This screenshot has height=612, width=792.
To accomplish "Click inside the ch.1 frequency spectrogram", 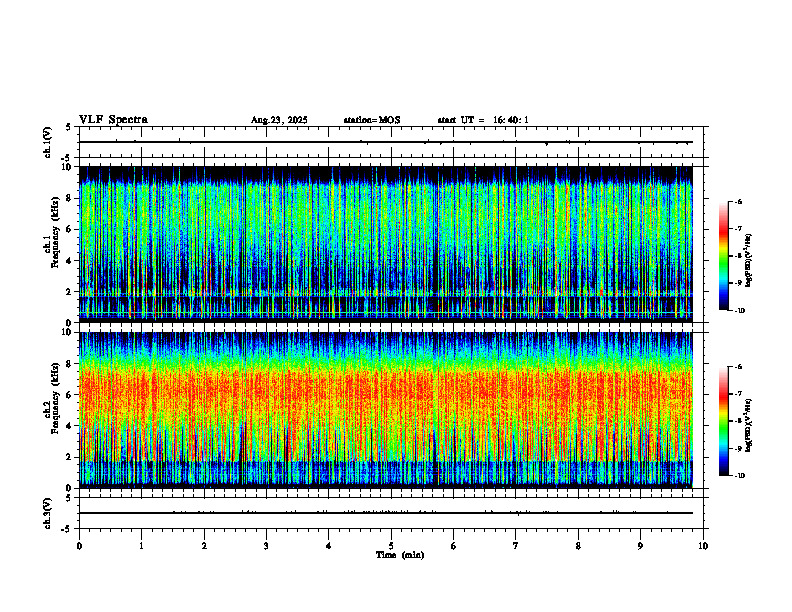I will tap(386, 244).
